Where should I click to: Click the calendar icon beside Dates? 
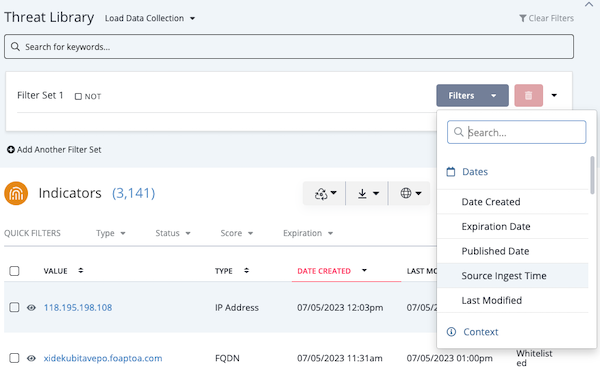click(451, 172)
